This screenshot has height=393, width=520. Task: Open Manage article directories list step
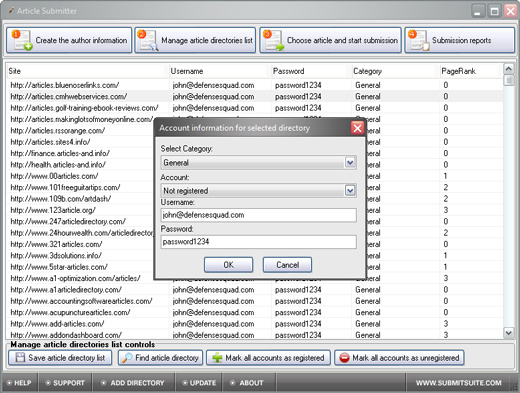[x=195, y=40]
